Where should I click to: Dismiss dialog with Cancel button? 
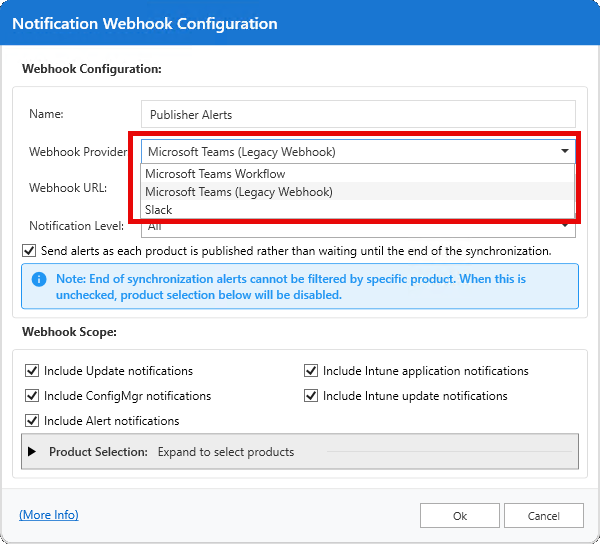click(x=543, y=516)
